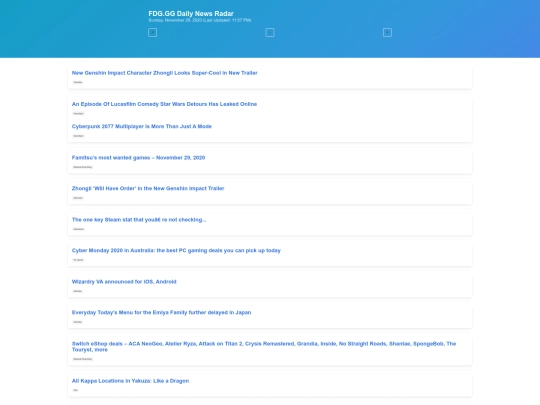This screenshot has width=540, height=405.
Task: Click source tag under one key Steam stat headline
Action: coord(79,229)
